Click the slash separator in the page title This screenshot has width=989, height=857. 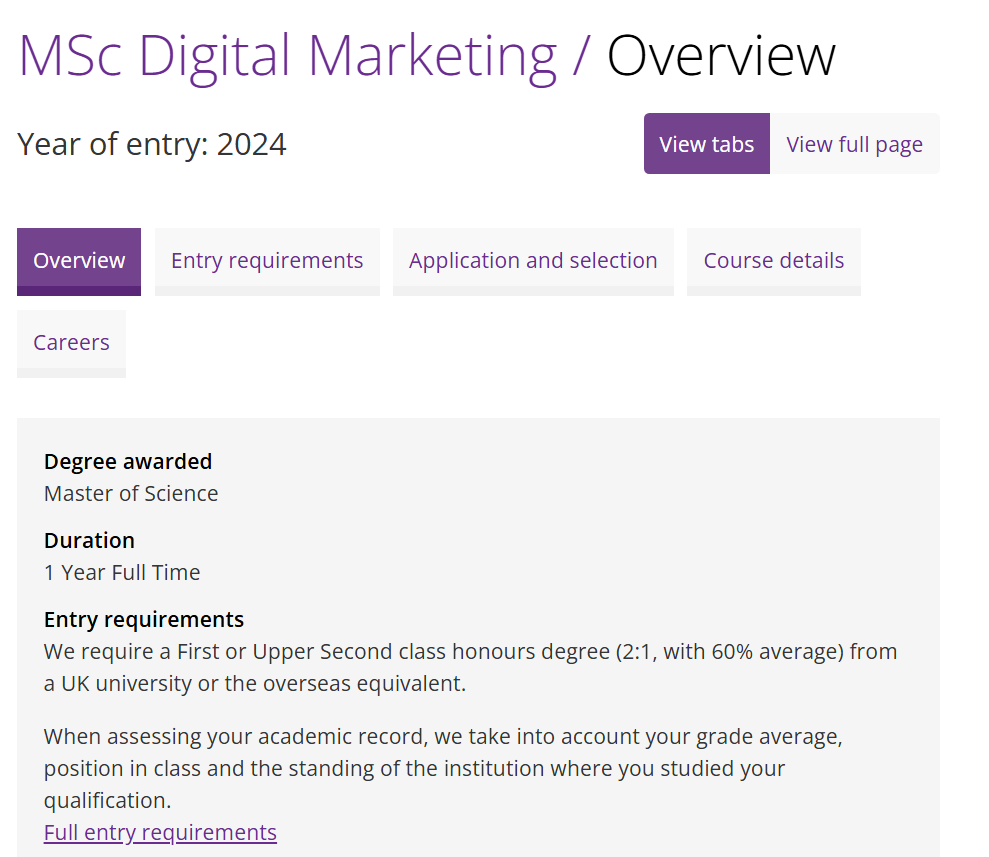point(582,56)
